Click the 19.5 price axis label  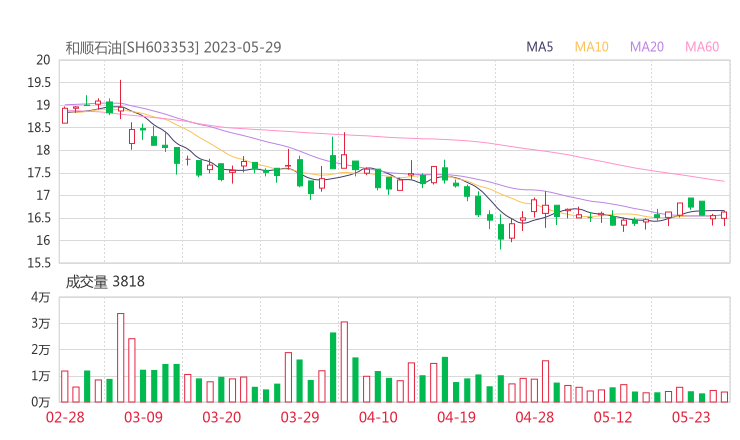click(x=39, y=83)
